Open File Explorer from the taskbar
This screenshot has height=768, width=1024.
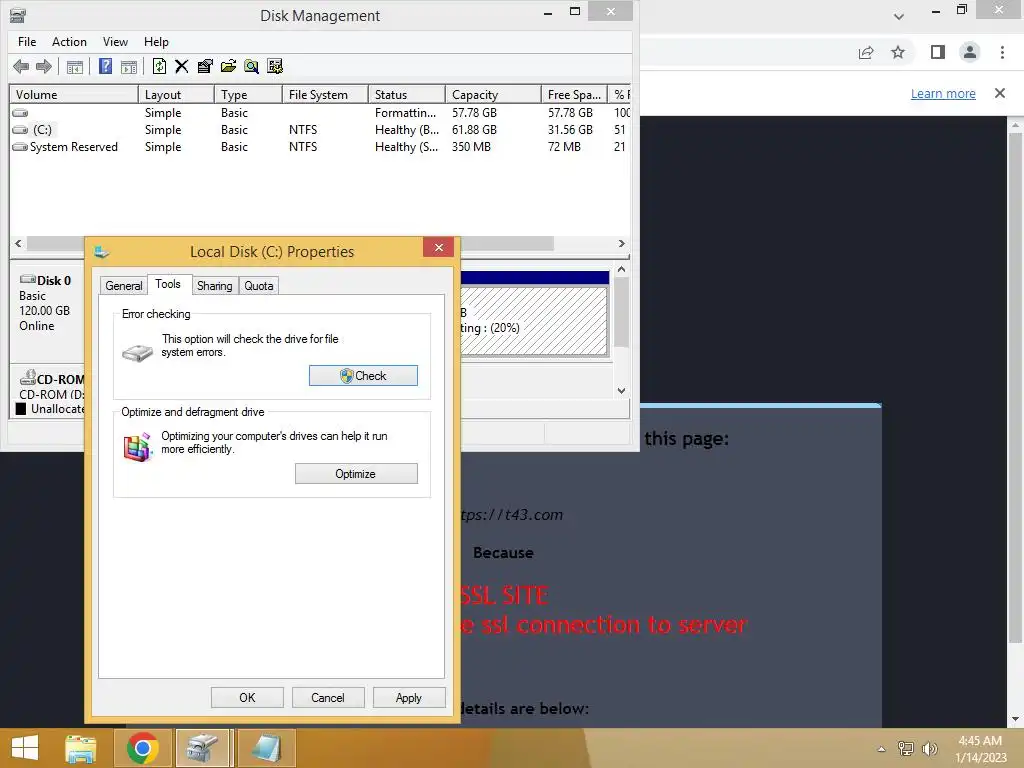click(80, 748)
